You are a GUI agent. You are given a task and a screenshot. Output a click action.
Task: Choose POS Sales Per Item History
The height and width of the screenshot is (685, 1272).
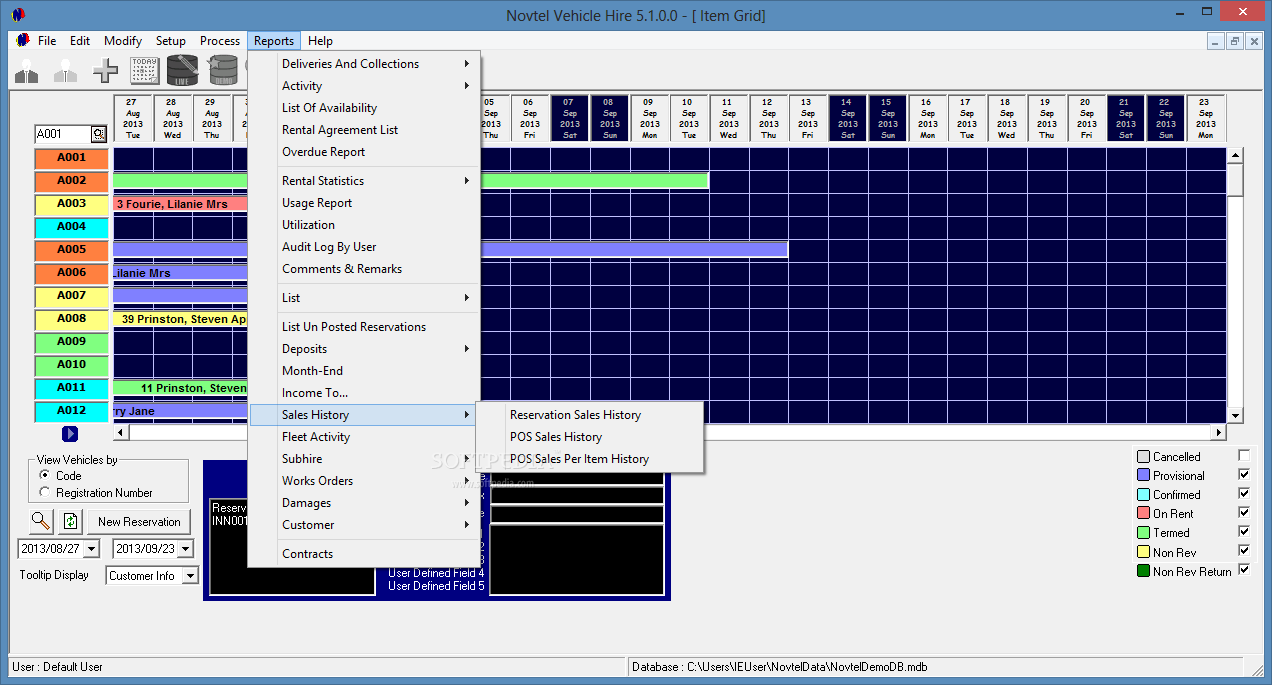(x=590, y=459)
